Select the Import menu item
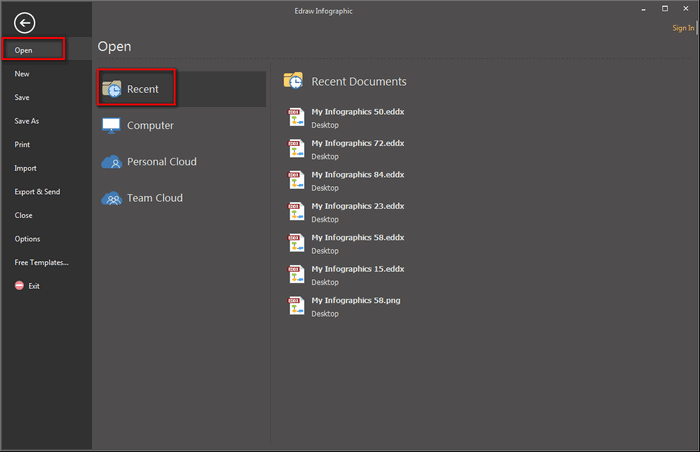The image size is (700, 452). click(x=26, y=168)
